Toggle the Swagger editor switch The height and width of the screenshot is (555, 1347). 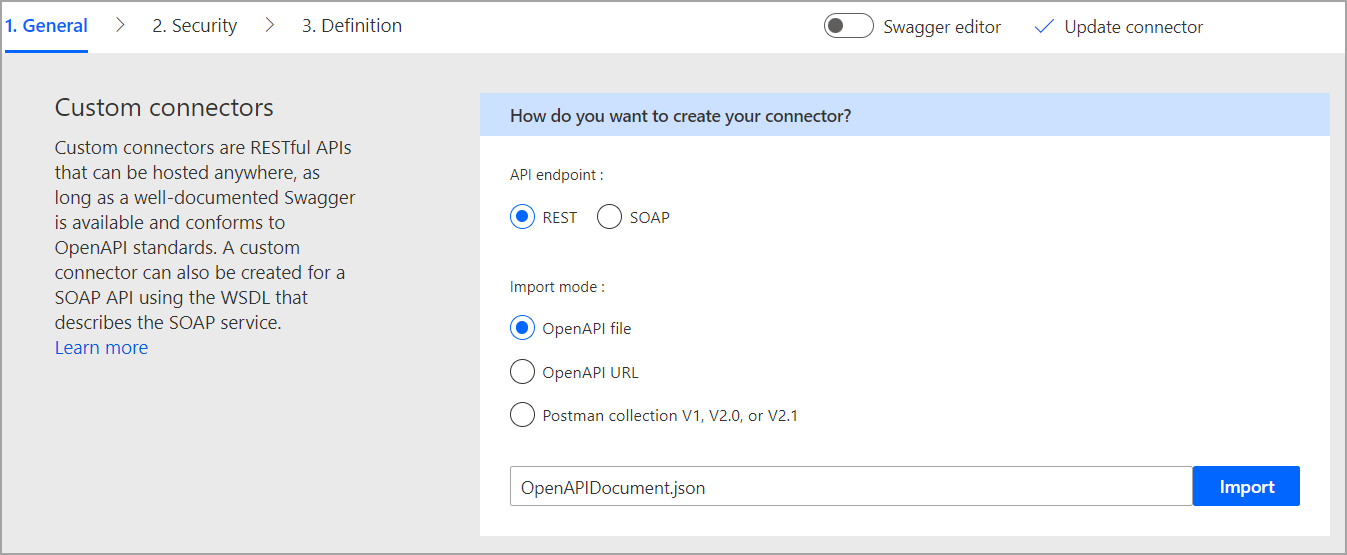pyautogui.click(x=848, y=26)
